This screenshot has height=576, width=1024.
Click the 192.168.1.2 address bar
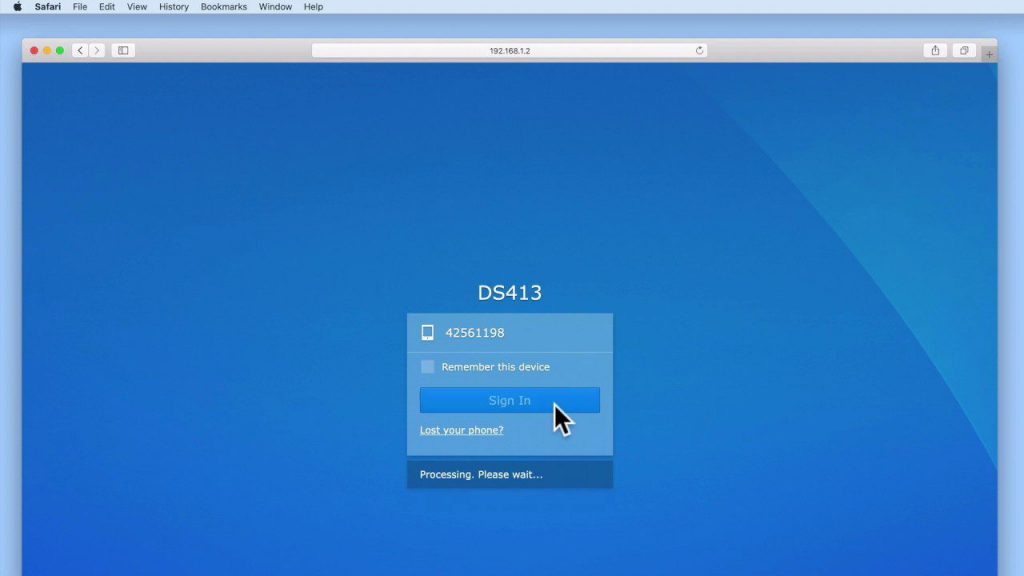tap(509, 50)
